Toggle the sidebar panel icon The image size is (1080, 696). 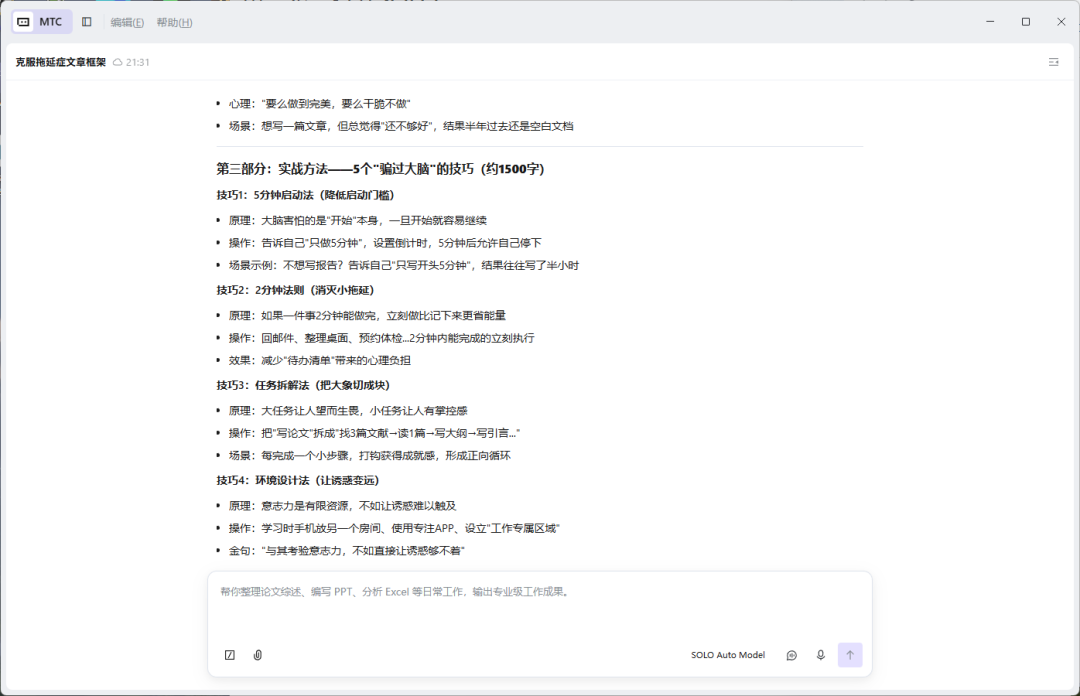click(87, 22)
